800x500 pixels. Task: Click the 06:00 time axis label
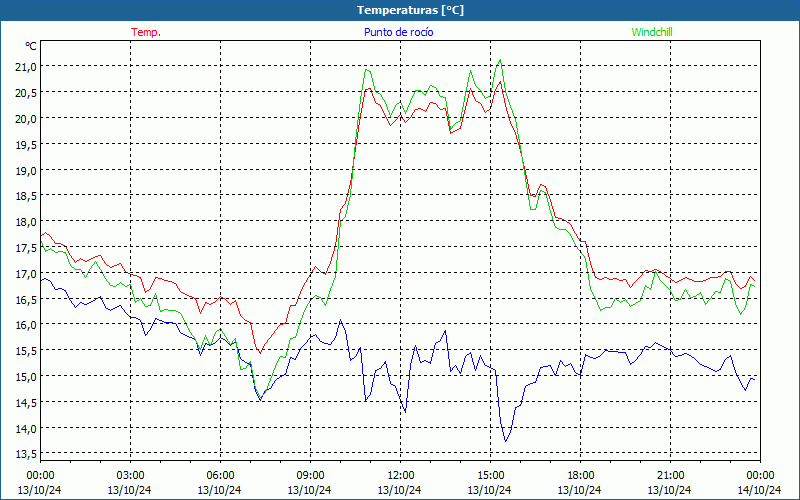(220, 476)
